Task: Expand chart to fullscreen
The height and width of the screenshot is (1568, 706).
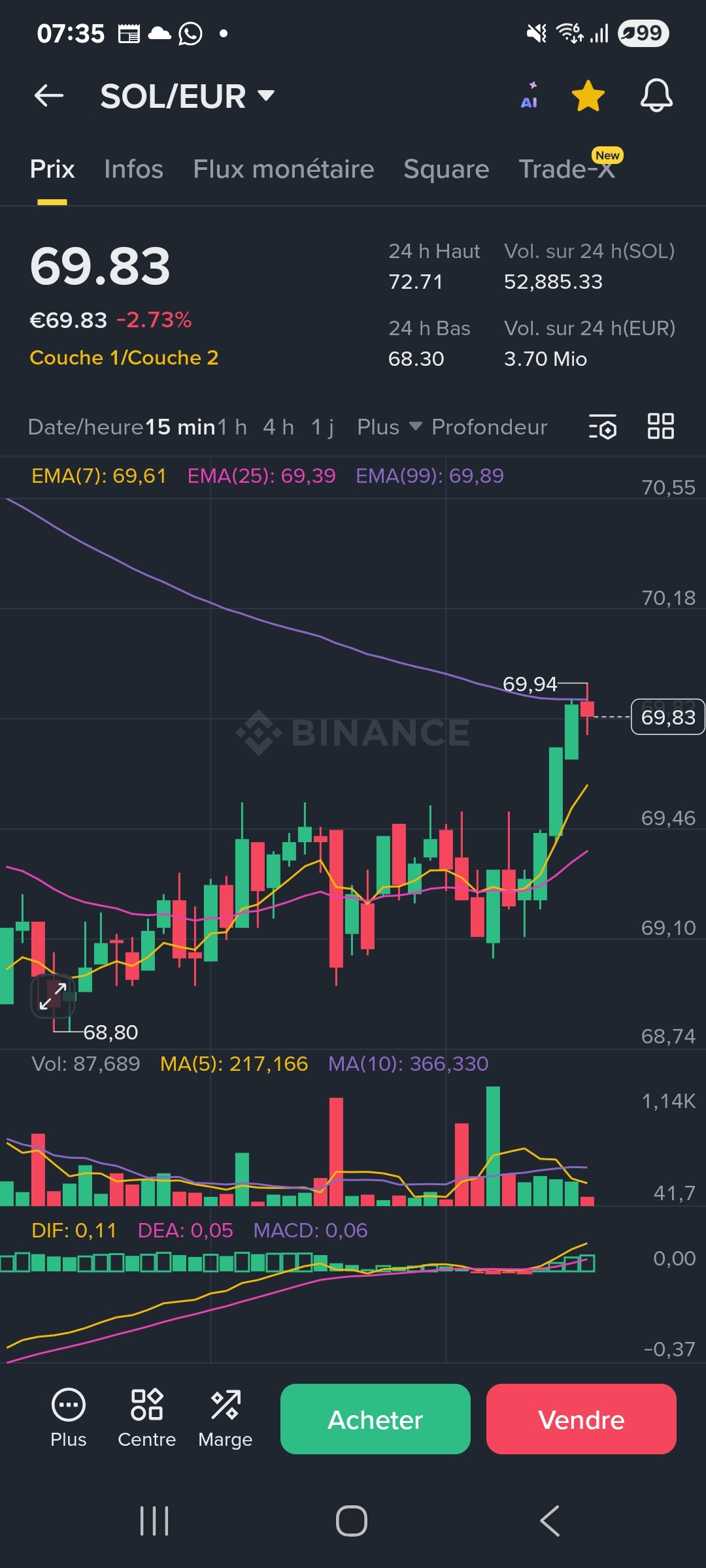Action: click(x=53, y=996)
